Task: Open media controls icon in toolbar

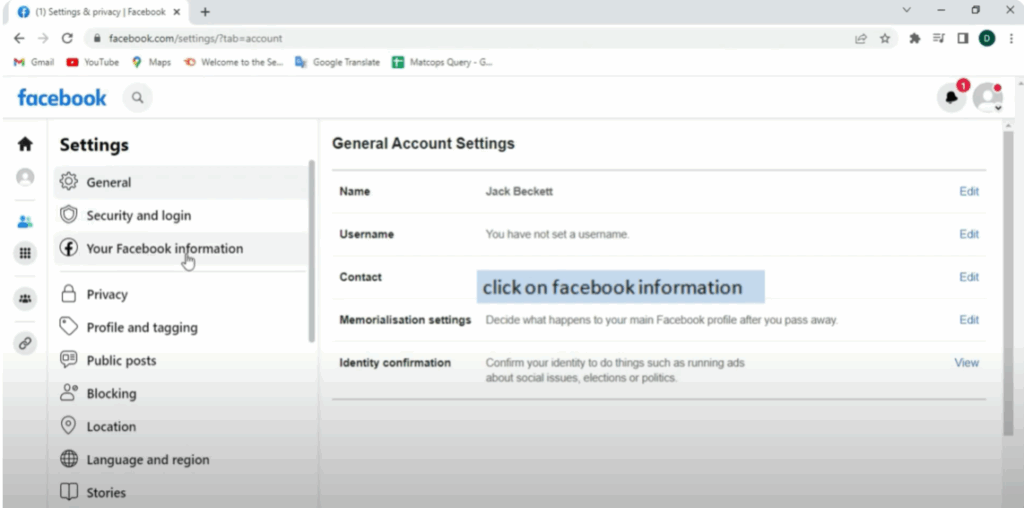Action: click(939, 39)
